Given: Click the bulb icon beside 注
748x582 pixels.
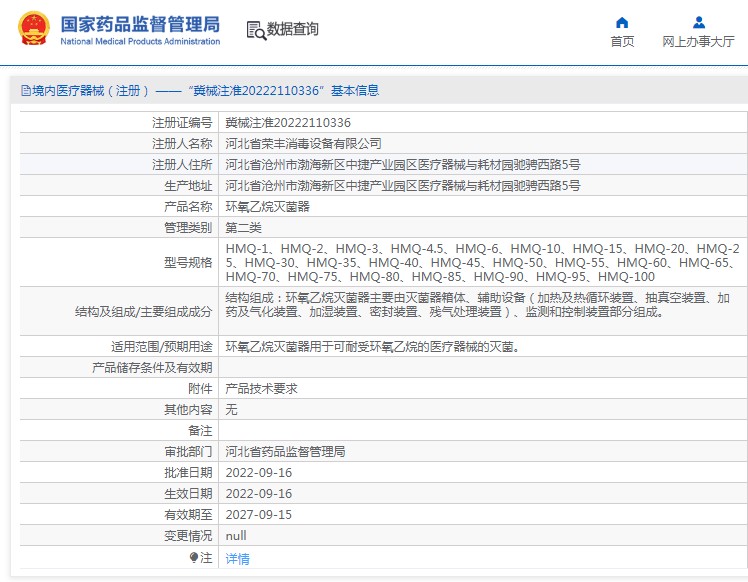Looking at the screenshot, I should coord(194,557).
